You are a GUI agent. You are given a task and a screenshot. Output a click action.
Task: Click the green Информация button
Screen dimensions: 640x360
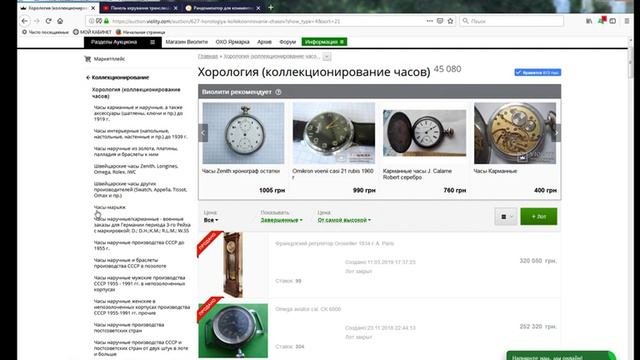[324, 42]
